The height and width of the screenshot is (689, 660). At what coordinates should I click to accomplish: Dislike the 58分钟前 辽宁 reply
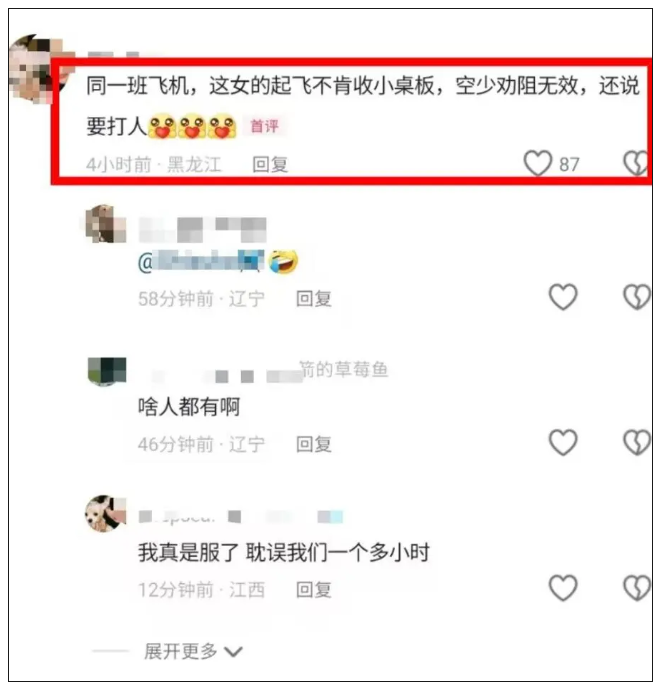tap(636, 297)
